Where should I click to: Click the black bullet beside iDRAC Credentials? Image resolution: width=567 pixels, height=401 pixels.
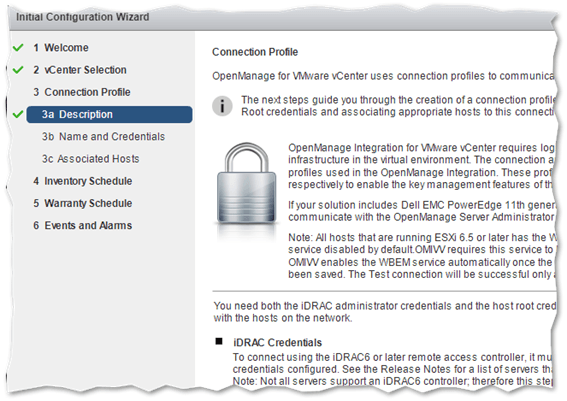(219, 341)
